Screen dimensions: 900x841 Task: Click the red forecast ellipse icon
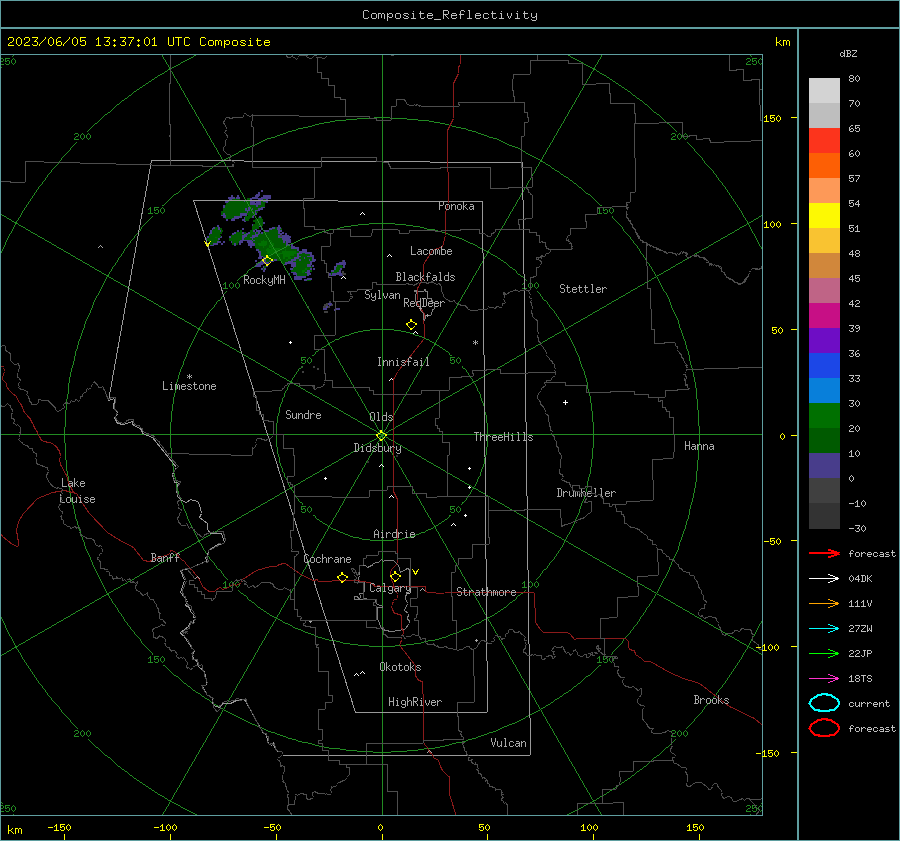tap(824, 728)
